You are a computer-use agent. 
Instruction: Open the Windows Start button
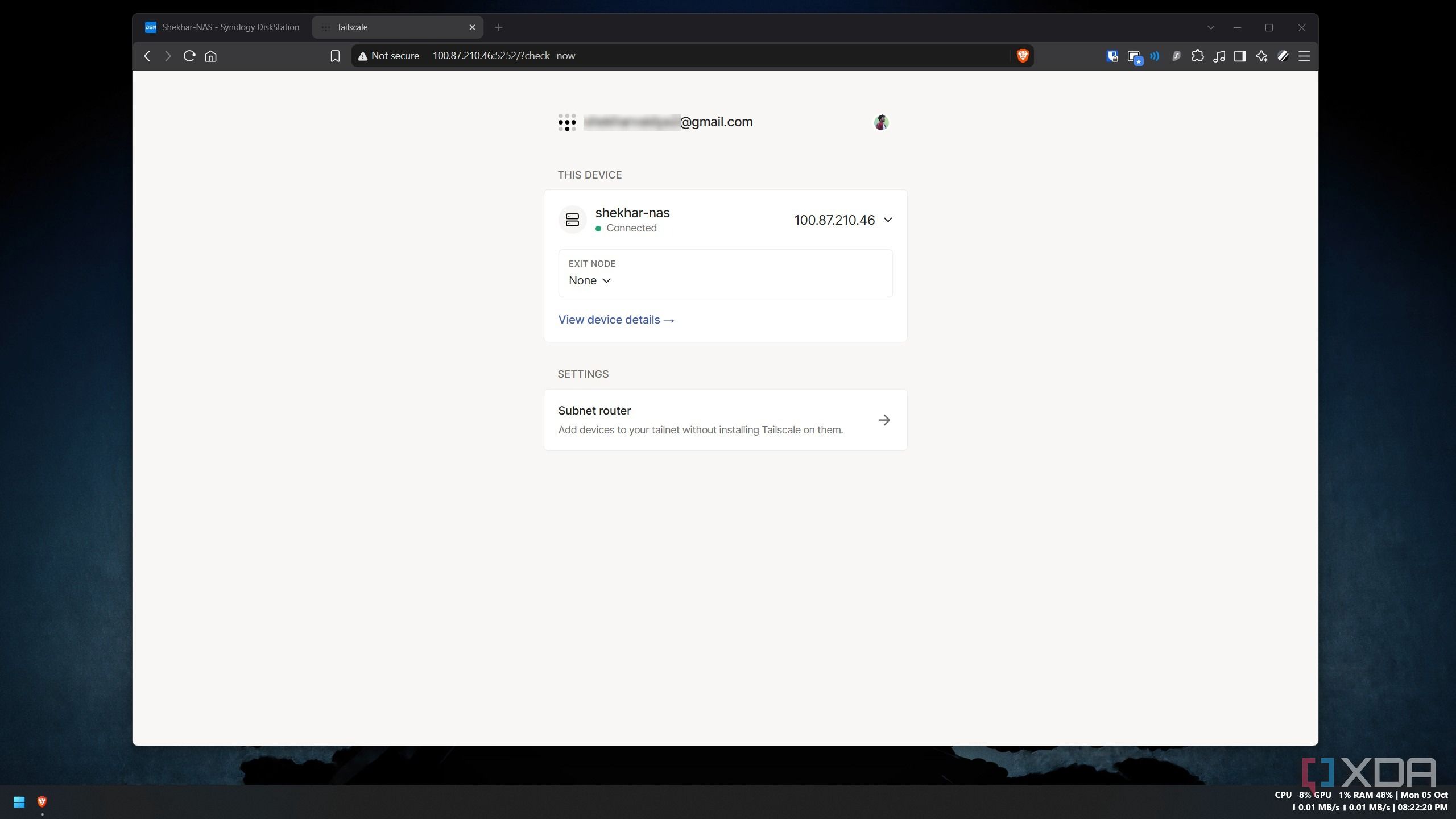19,802
